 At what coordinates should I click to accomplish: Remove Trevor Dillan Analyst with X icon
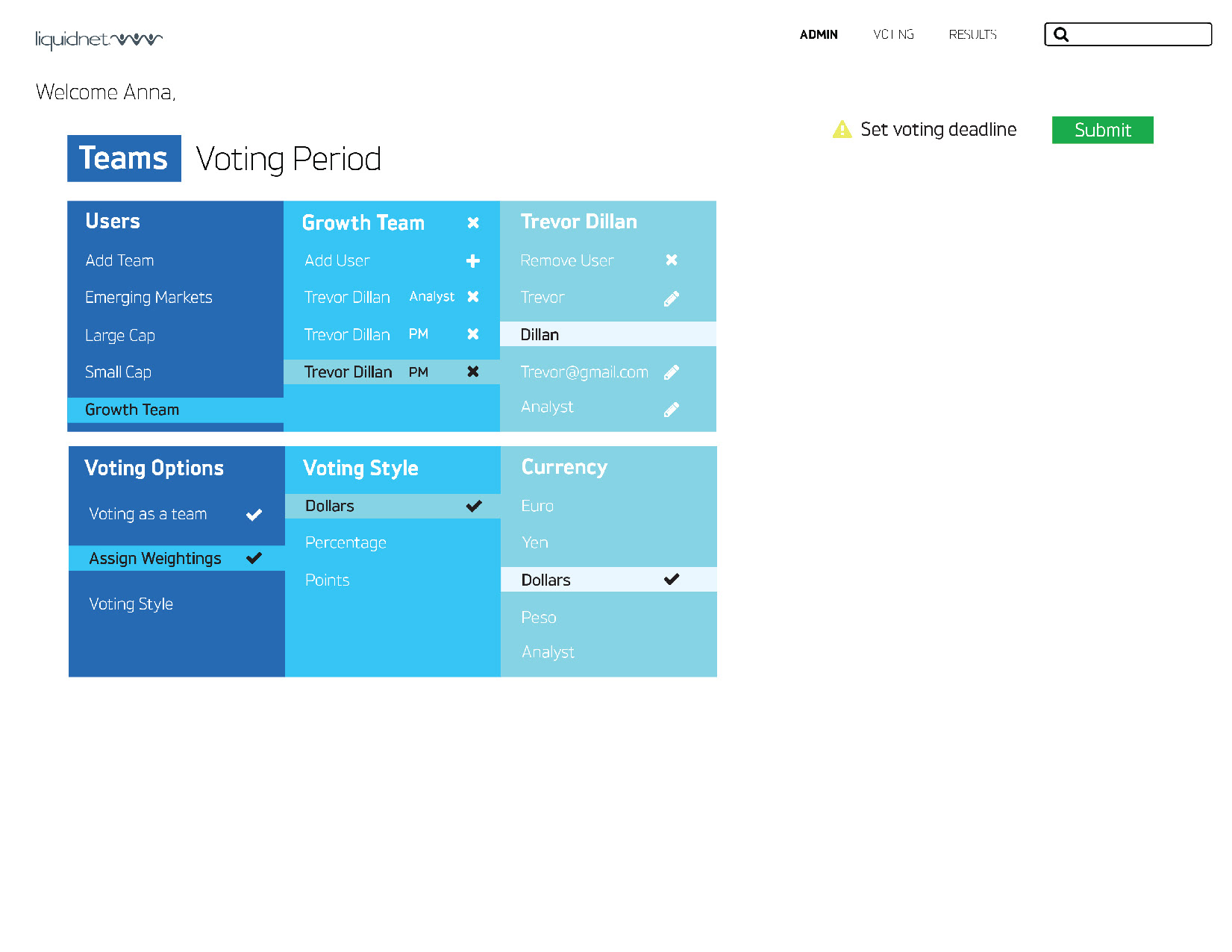pyautogui.click(x=473, y=296)
